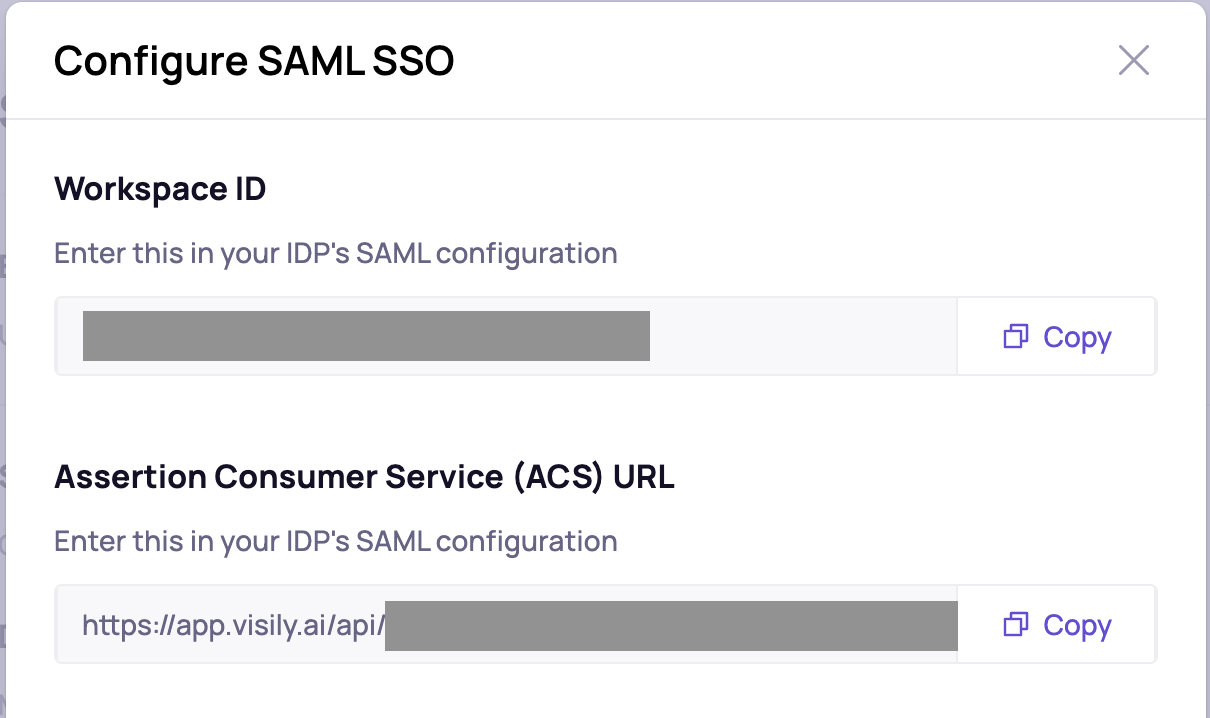Click the Workspace ID heading
1210x718 pixels.
(x=160, y=188)
